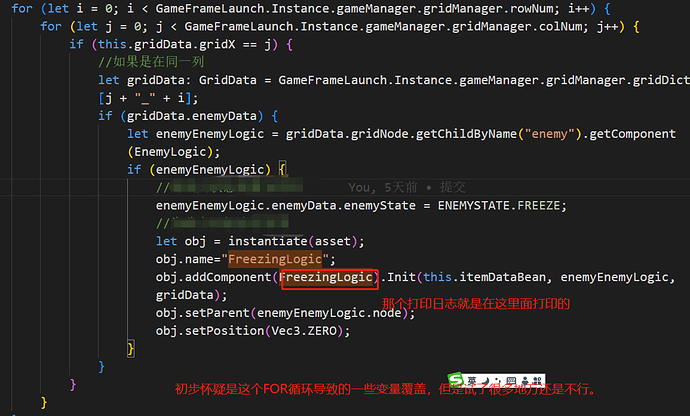Image resolution: width=690 pixels, height=416 pixels.
Task: Toggle the half-width moon icon
Action: [486, 381]
